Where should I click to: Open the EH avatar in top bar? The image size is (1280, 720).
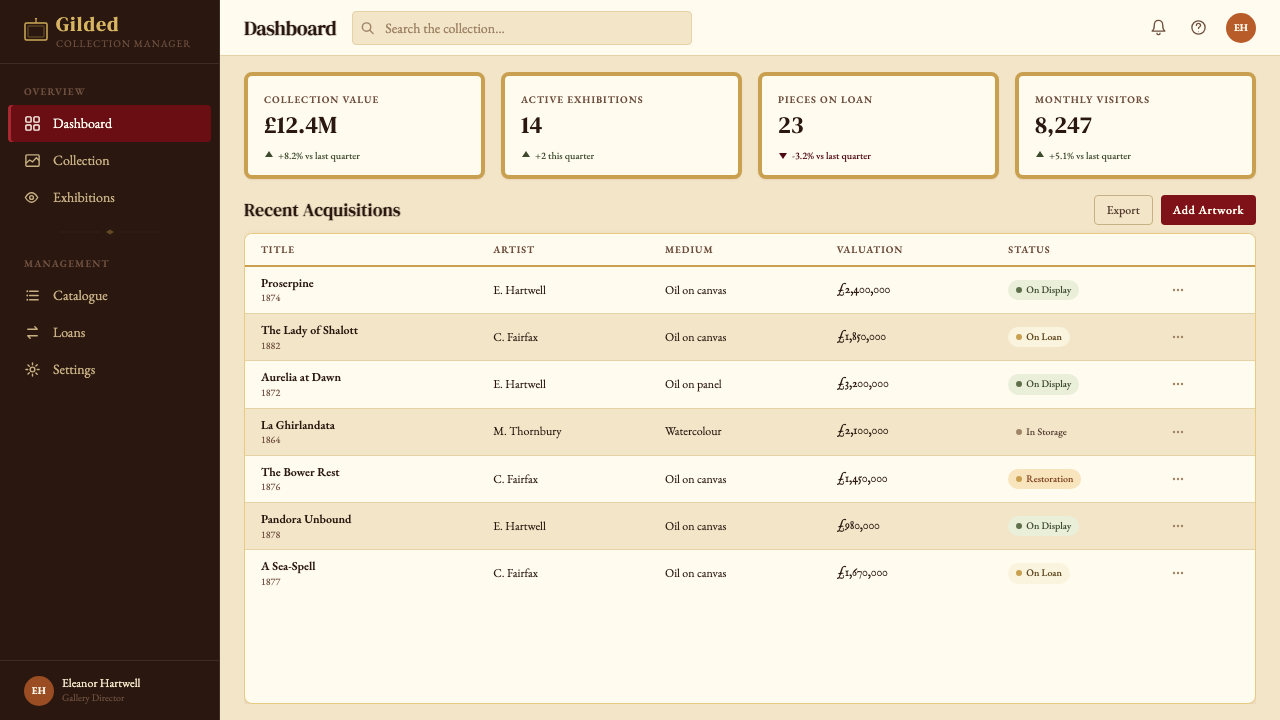click(x=1241, y=28)
